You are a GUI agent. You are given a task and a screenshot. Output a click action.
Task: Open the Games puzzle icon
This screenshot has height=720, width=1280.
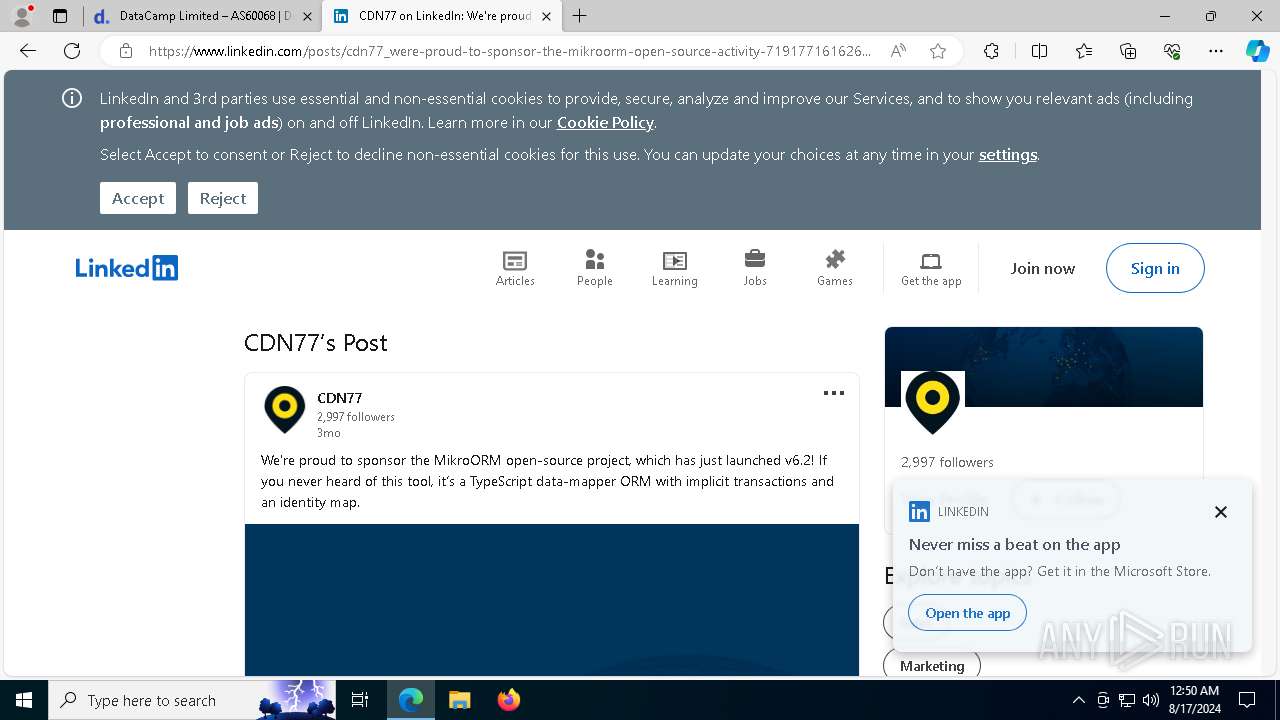[x=835, y=268]
